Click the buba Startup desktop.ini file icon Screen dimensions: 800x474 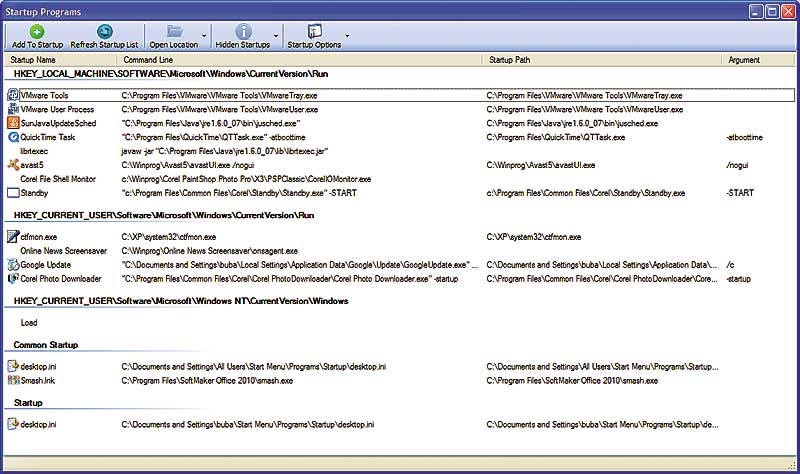point(13,424)
